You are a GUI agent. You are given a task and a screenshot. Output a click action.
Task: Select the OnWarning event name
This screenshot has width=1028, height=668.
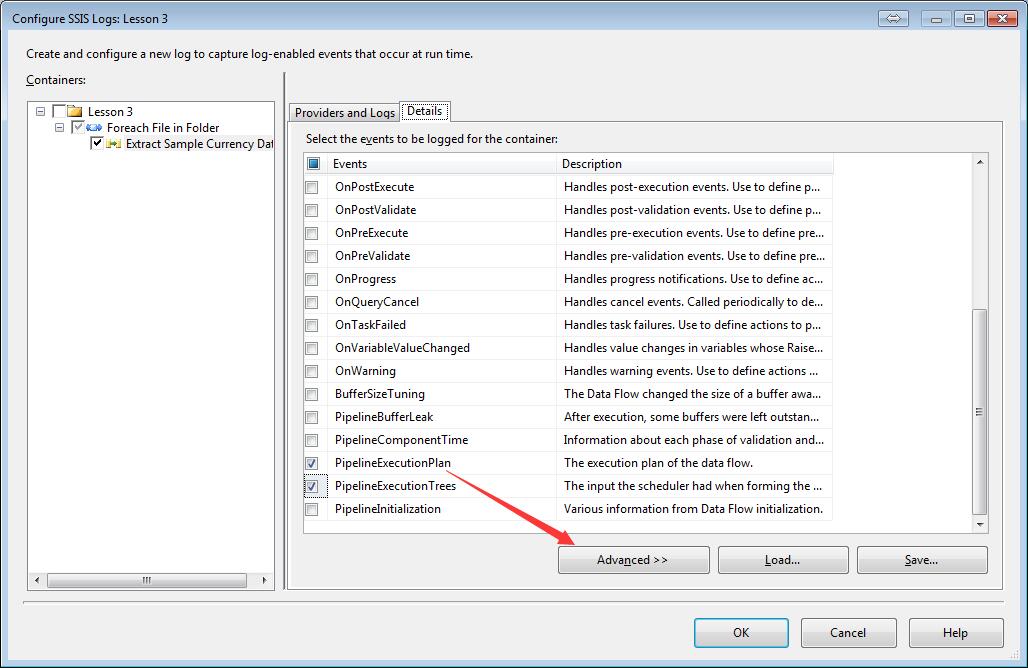point(365,371)
